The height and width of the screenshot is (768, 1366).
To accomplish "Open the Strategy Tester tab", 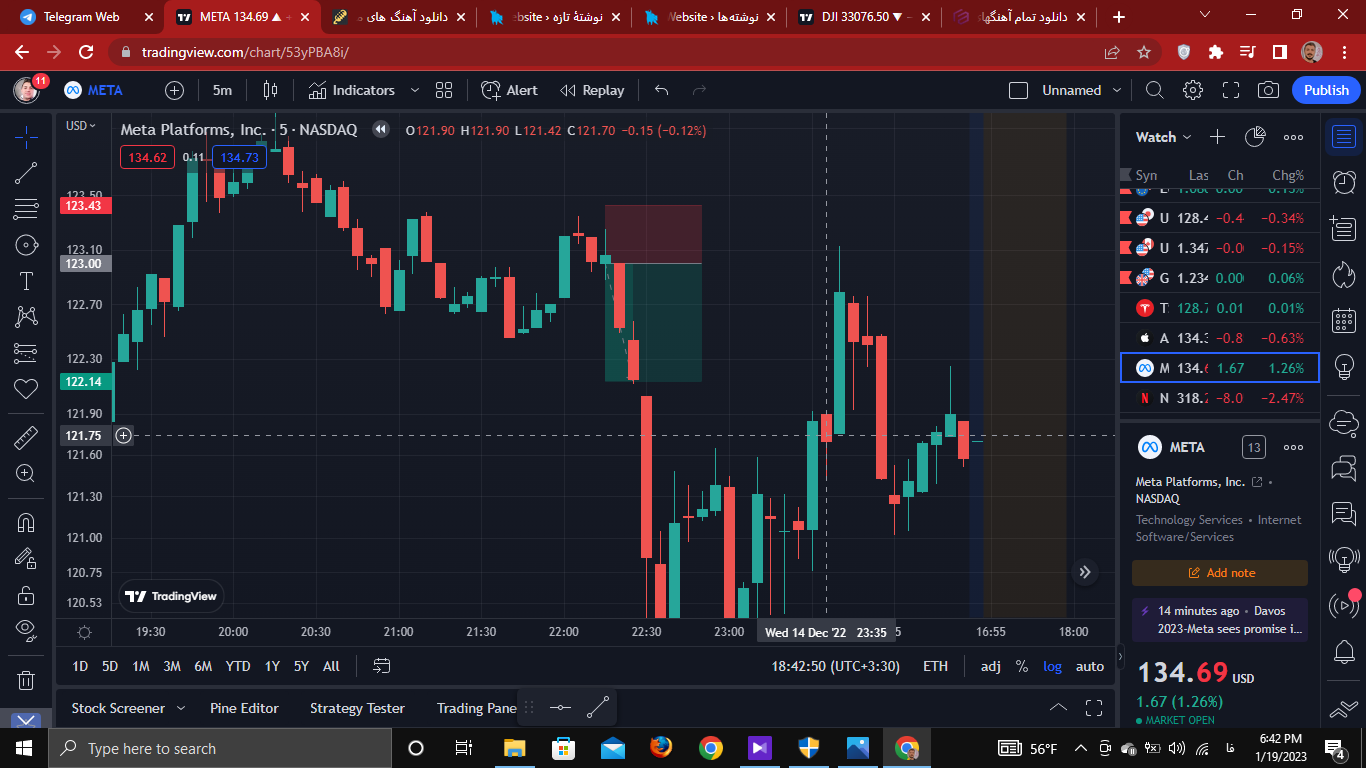I will (357, 708).
